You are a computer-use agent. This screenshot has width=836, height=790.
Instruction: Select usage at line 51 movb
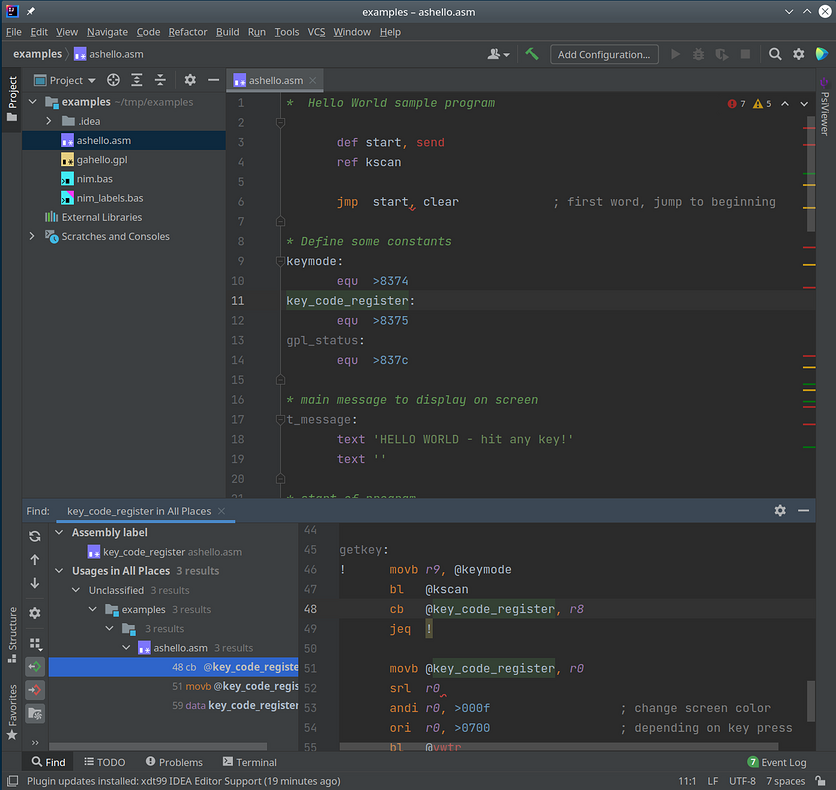point(235,686)
